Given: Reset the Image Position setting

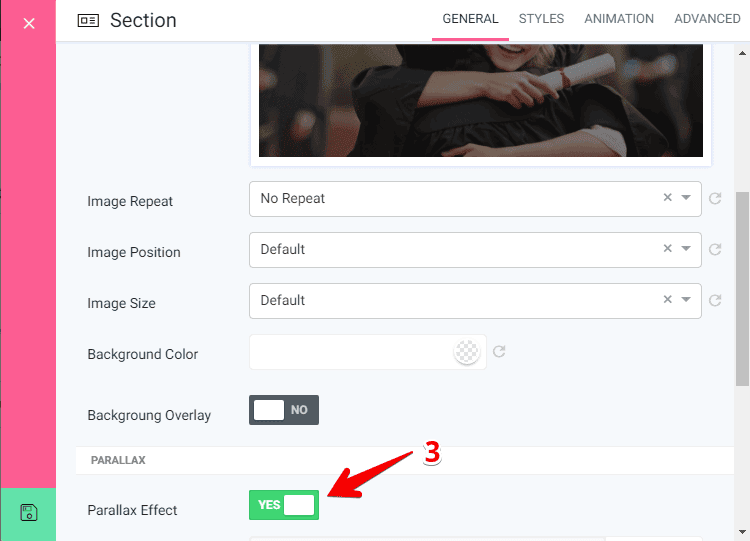Looking at the screenshot, I should [x=715, y=250].
